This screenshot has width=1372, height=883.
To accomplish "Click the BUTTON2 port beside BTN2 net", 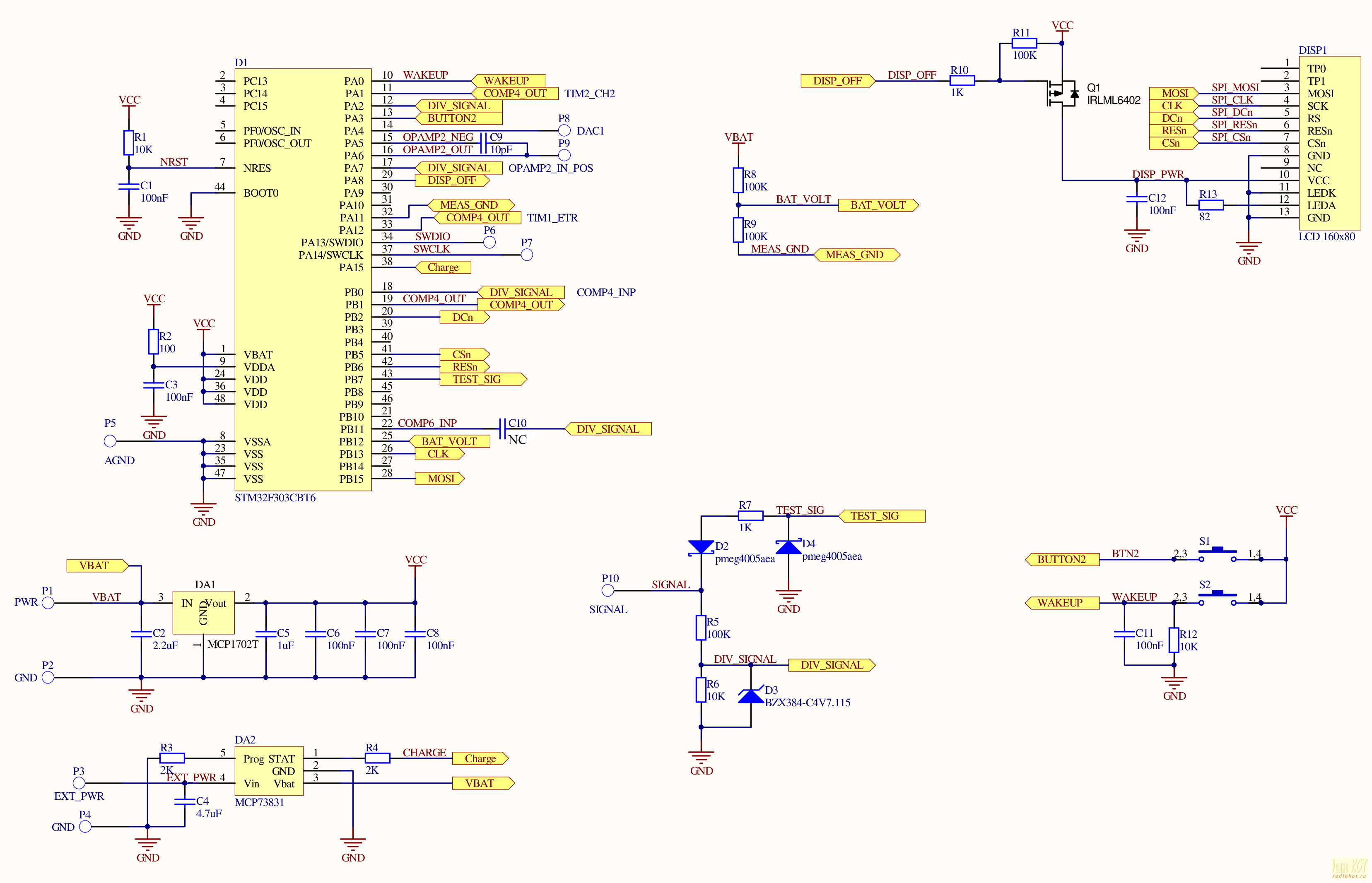I will click(1062, 560).
